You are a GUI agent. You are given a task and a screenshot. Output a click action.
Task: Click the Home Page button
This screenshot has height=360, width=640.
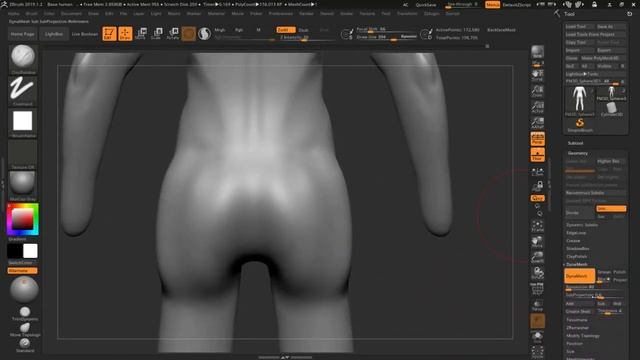pos(22,34)
